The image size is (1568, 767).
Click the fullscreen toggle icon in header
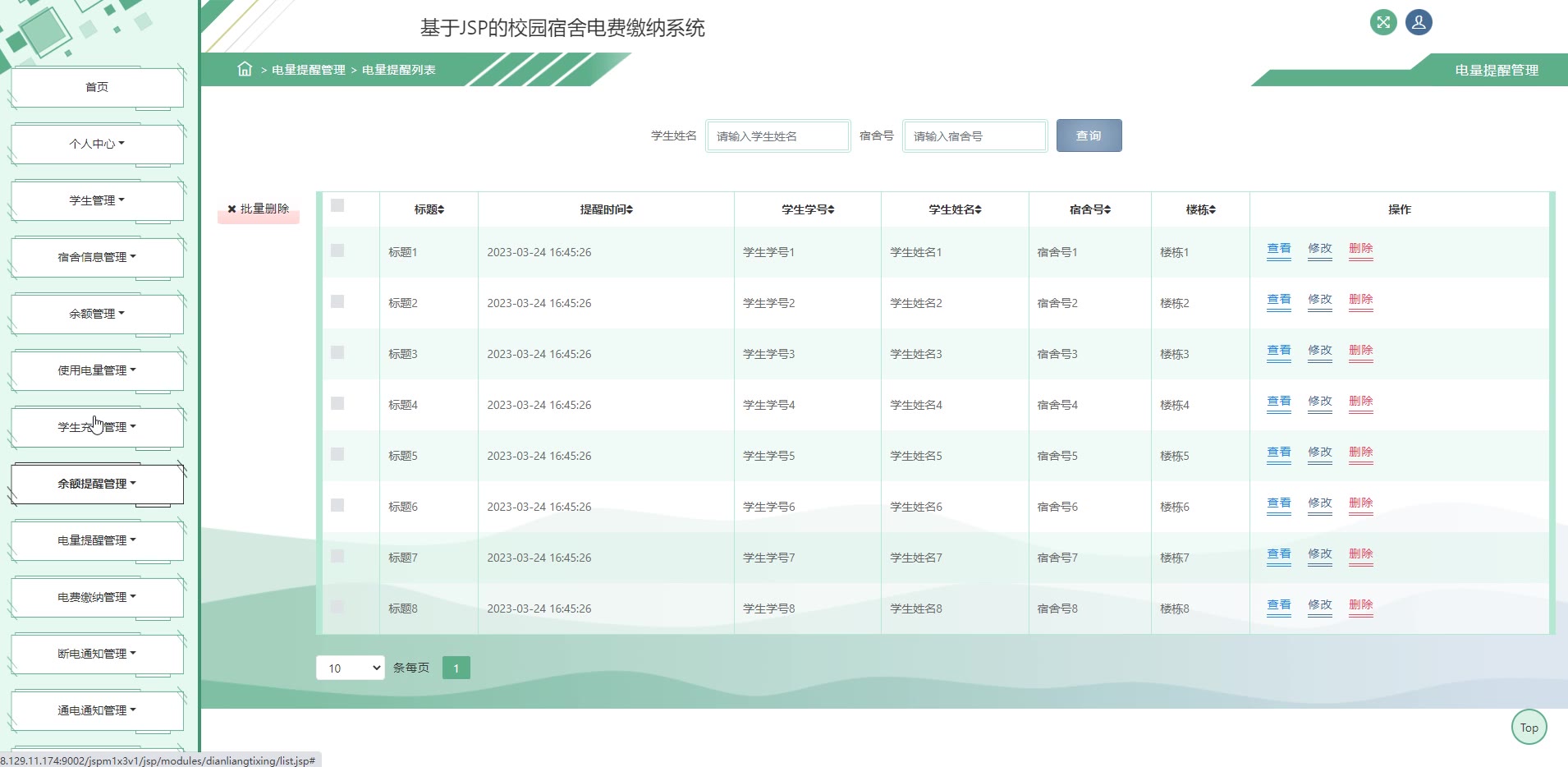click(1383, 22)
